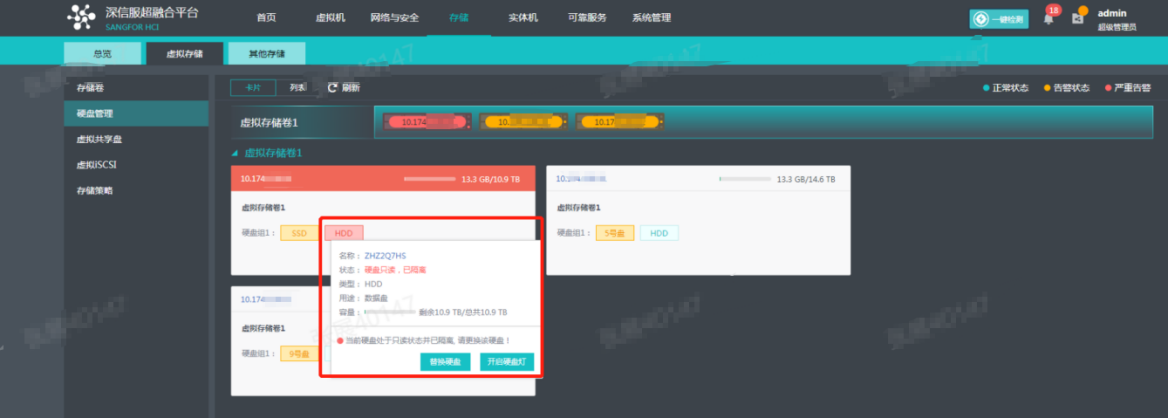
Task: Click the 剩余10.9 TB/总共10.9 TB text
Action: [463, 312]
